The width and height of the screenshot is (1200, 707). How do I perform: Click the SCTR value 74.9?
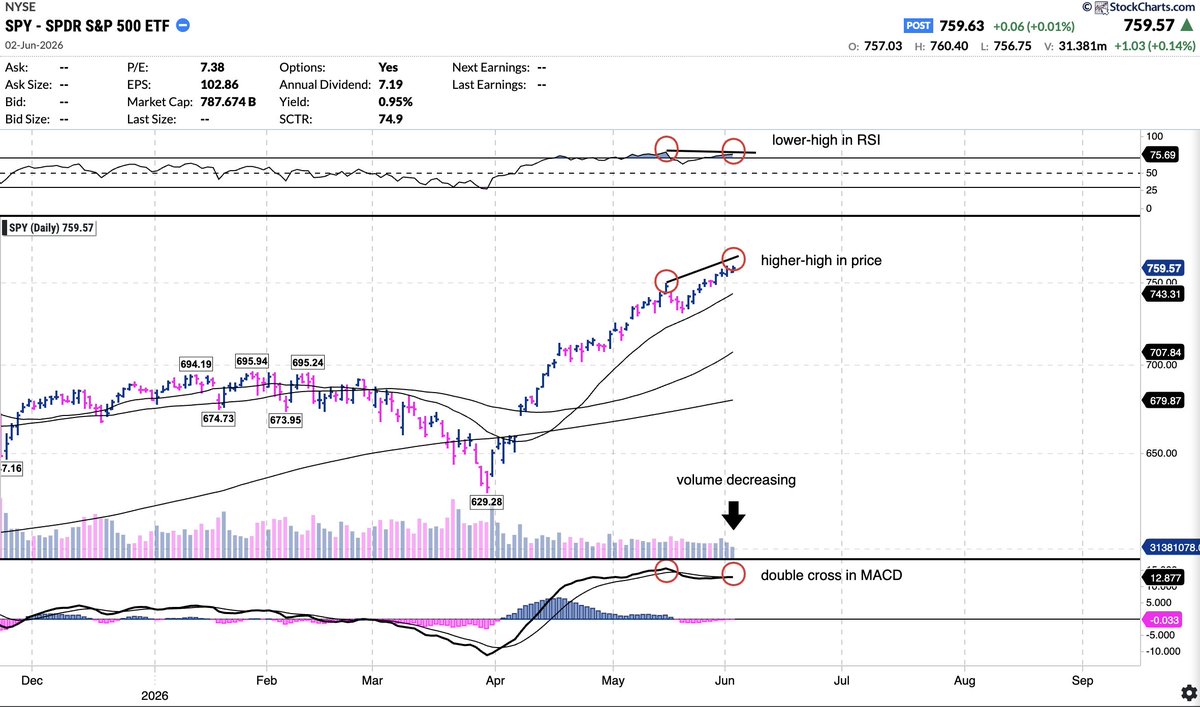(x=390, y=118)
